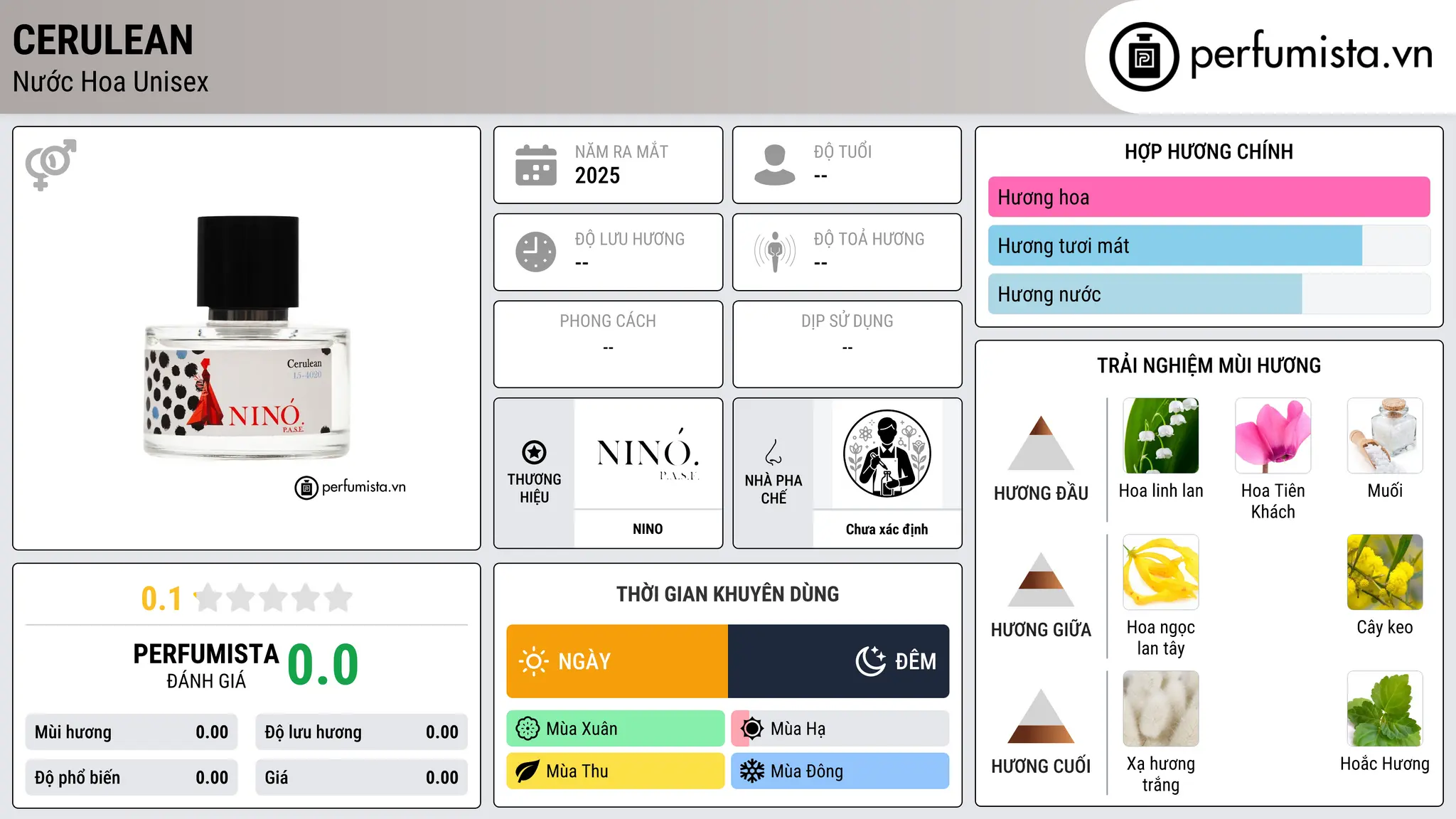Image resolution: width=1456 pixels, height=819 pixels.
Task: Click the sillage projection person icon
Action: click(775, 252)
